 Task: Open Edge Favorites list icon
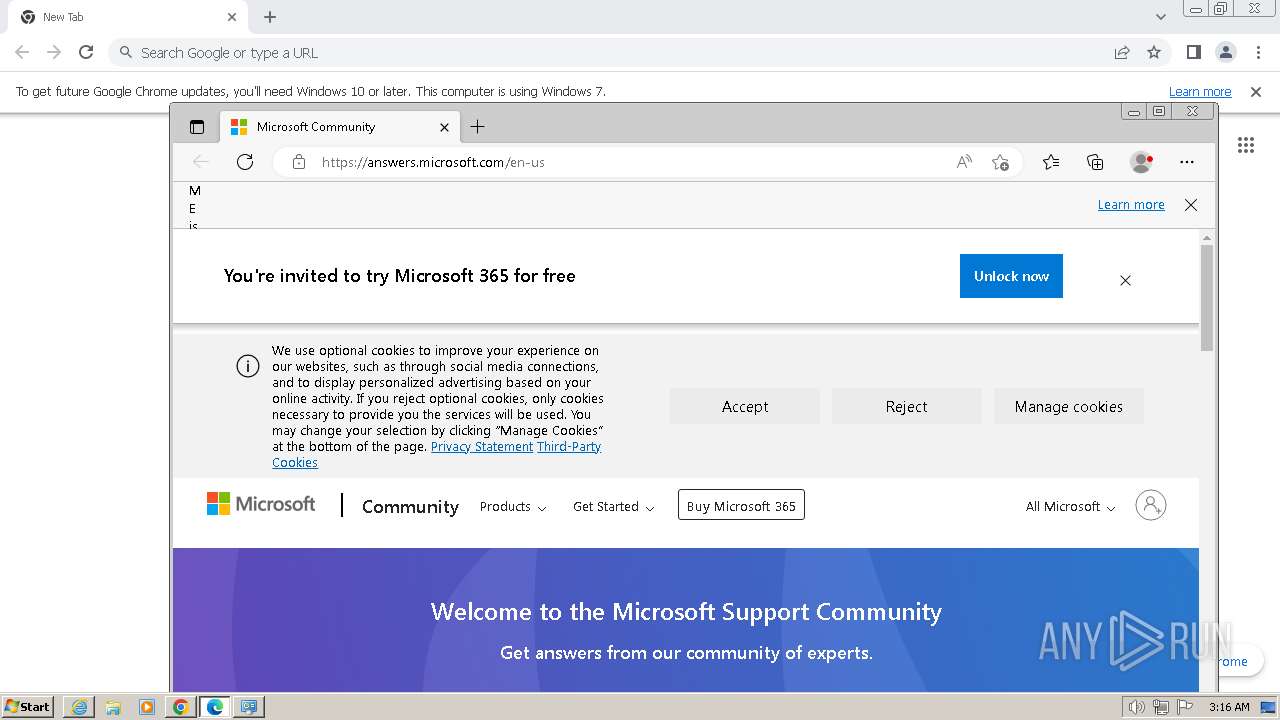click(1051, 162)
